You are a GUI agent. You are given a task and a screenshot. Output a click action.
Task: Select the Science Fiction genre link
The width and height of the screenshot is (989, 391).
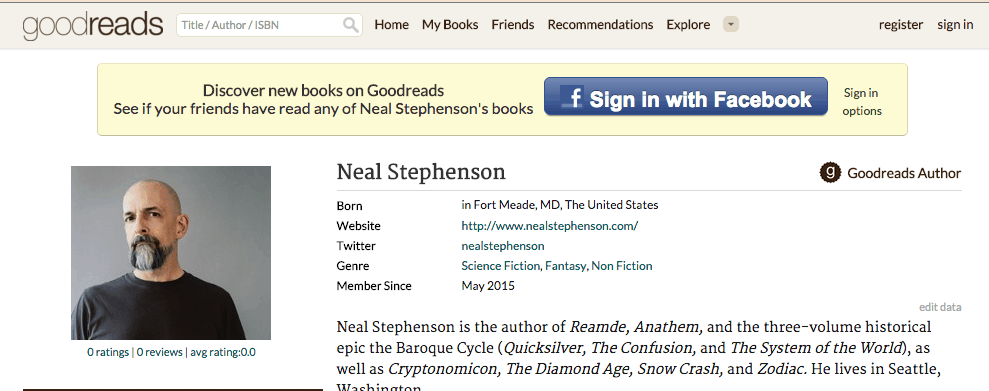tap(500, 266)
